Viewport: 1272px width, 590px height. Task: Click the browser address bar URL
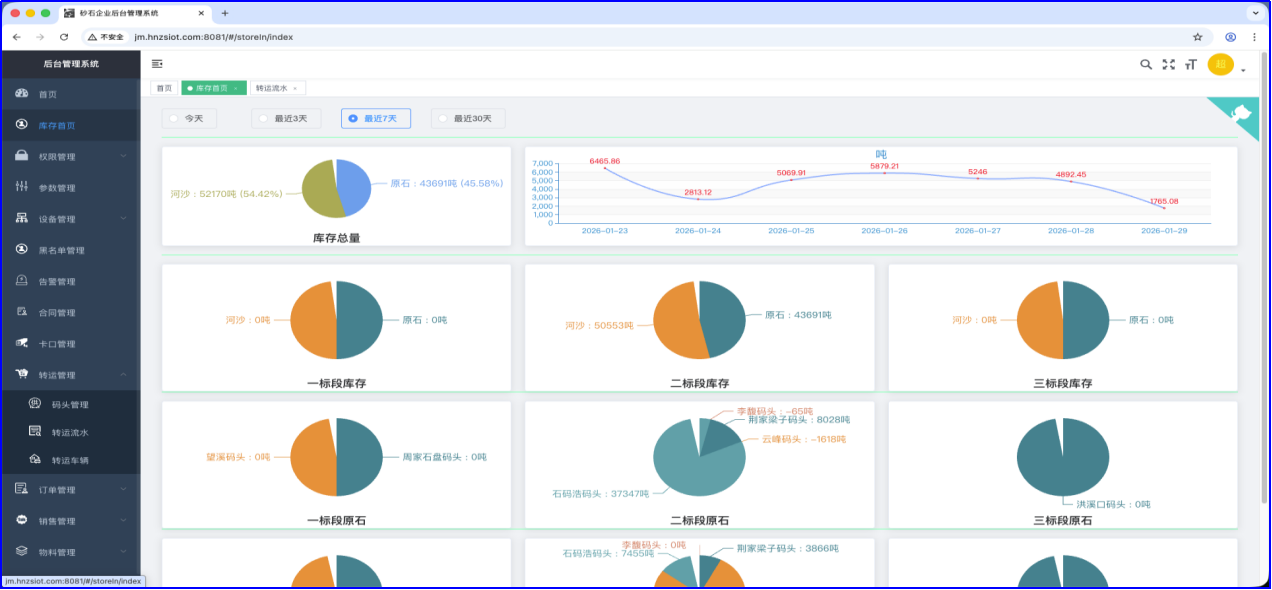tap(213, 37)
